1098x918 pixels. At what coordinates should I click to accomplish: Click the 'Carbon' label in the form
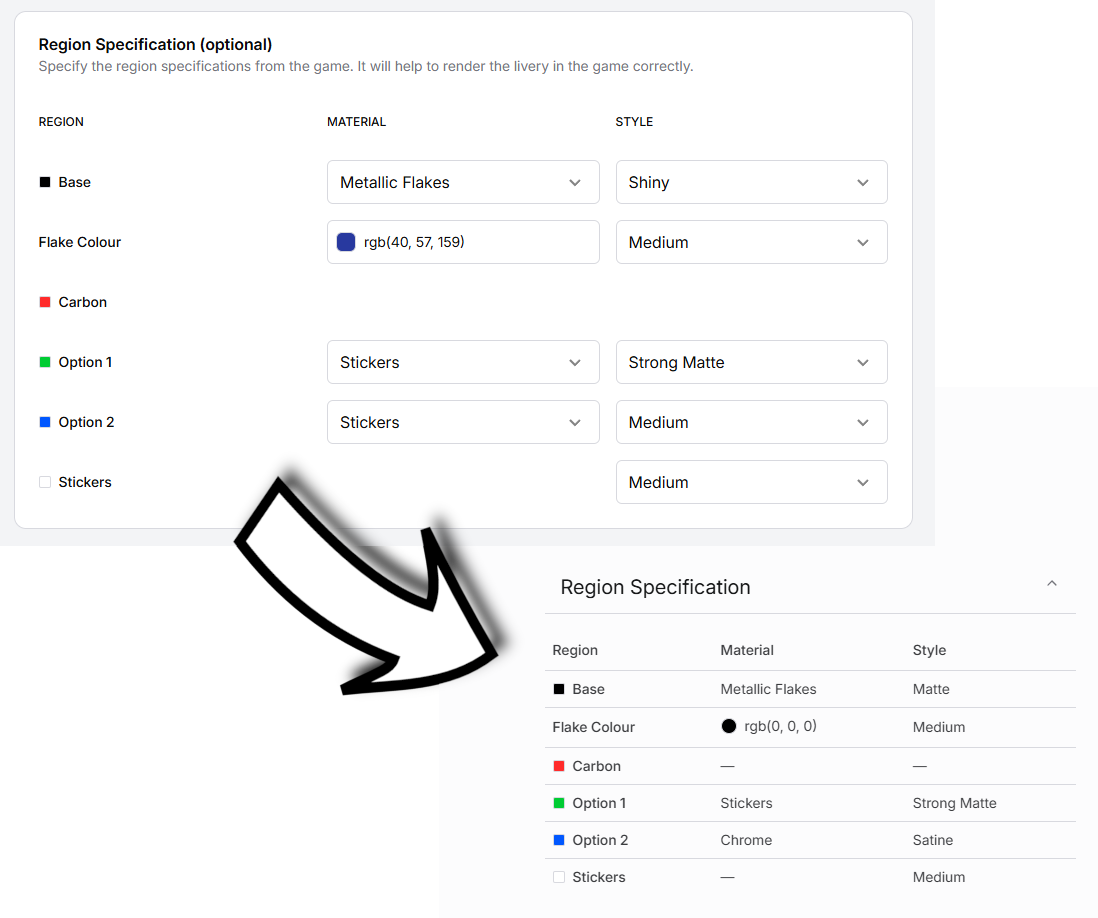[x=83, y=302]
